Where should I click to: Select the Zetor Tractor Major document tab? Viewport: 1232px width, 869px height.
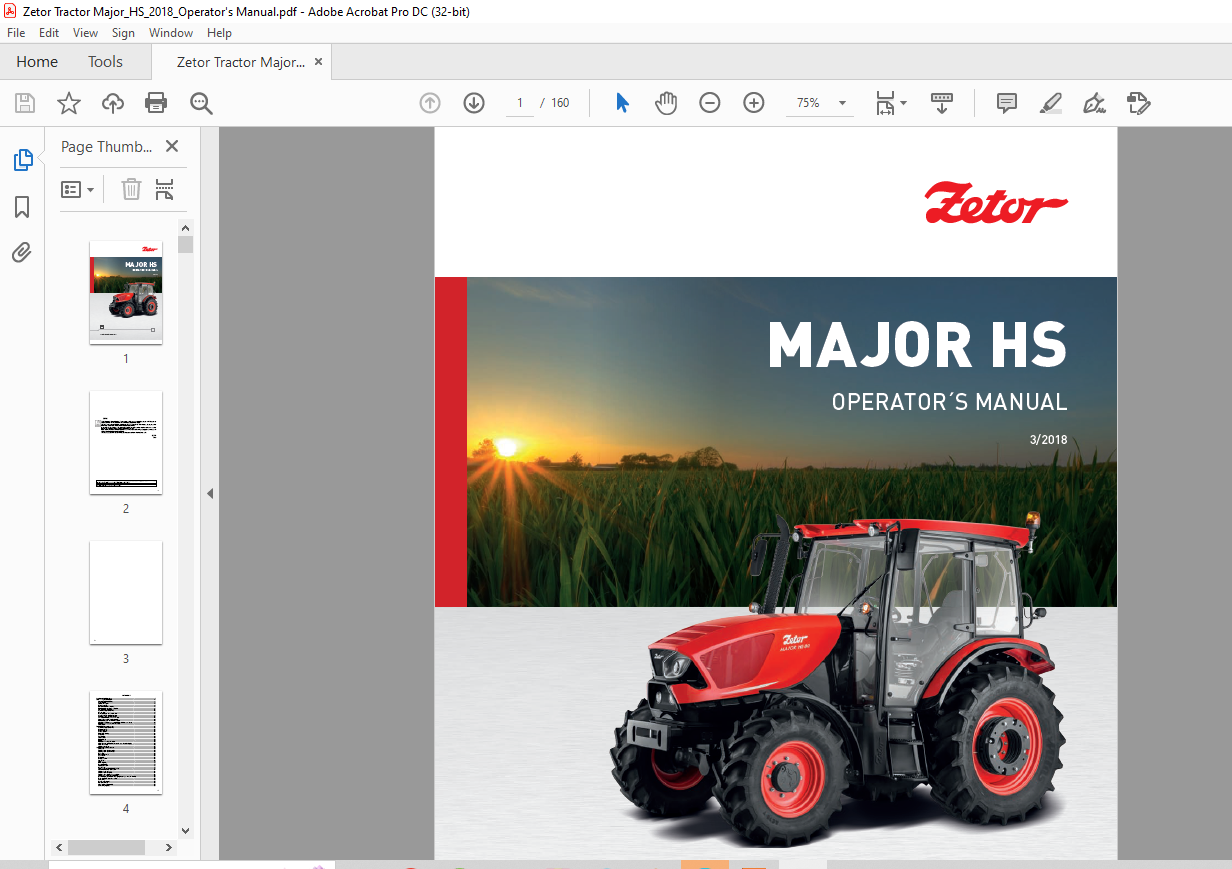pyautogui.click(x=241, y=62)
